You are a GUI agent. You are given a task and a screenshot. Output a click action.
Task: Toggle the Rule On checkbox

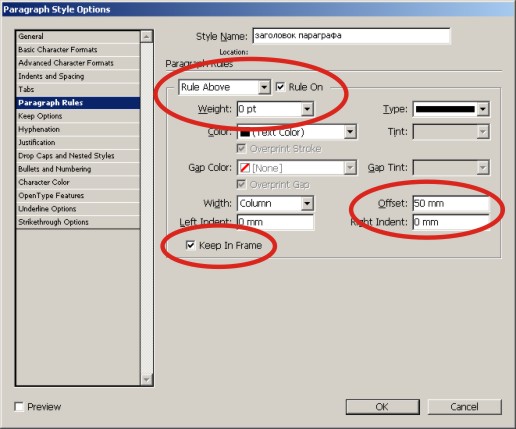(x=280, y=87)
